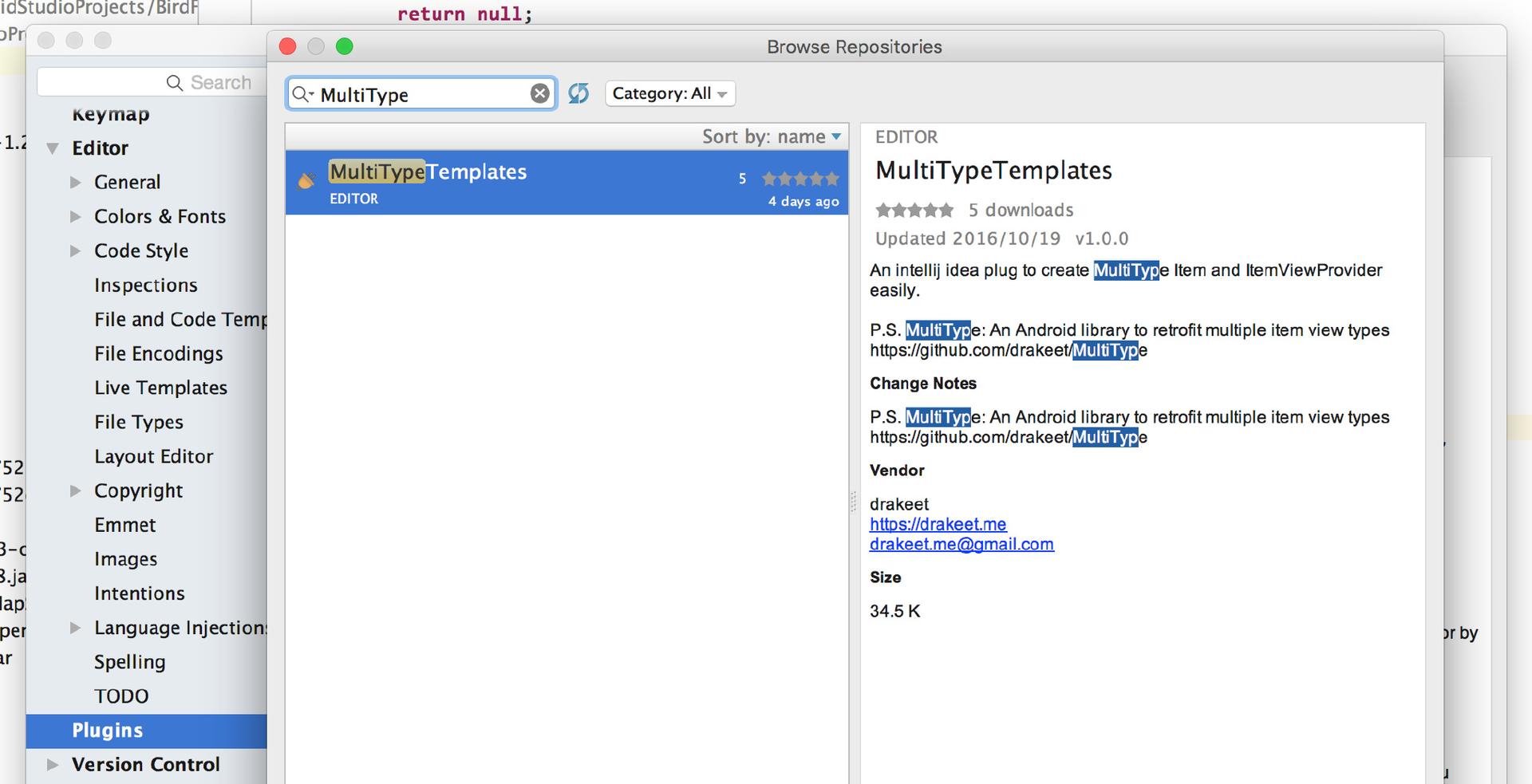Screen dimensions: 1532x784
Task: Open the Sort by name dropdown
Action: (771, 137)
